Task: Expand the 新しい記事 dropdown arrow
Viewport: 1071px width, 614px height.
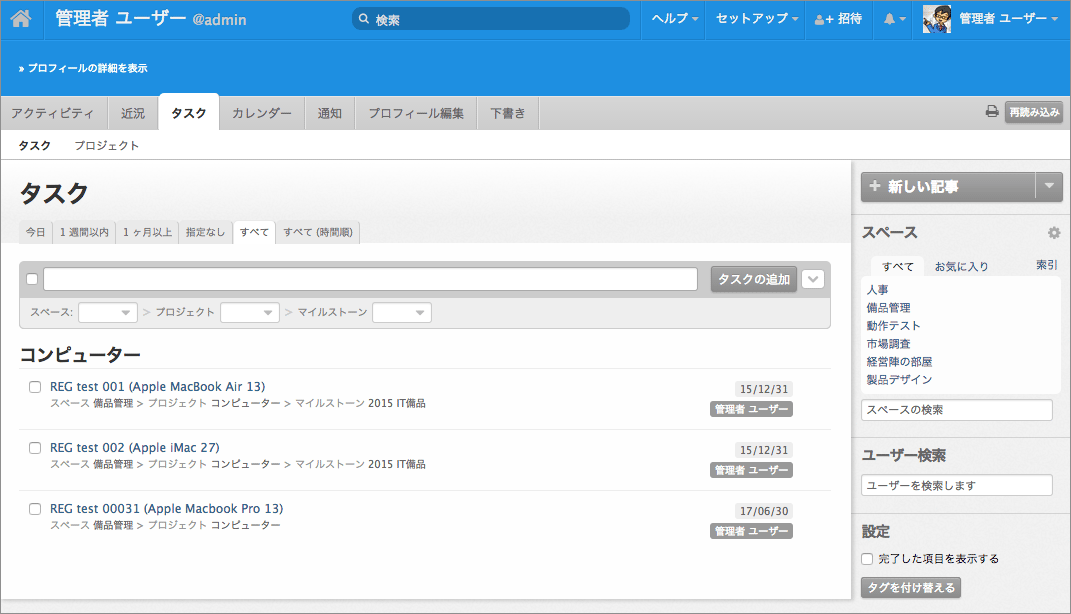Action: point(1049,186)
